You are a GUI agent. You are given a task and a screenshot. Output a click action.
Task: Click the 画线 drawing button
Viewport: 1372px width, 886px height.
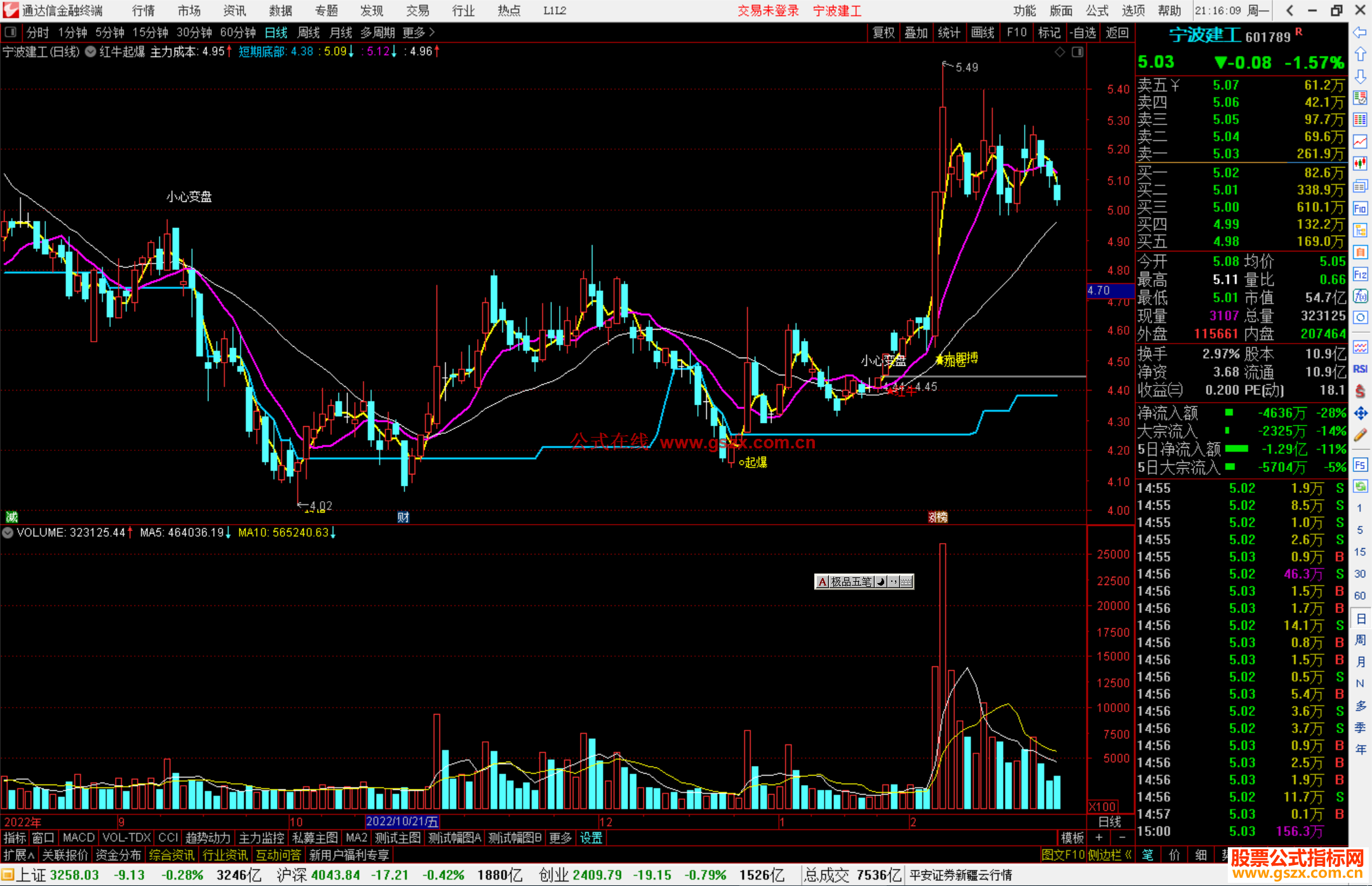click(x=982, y=32)
